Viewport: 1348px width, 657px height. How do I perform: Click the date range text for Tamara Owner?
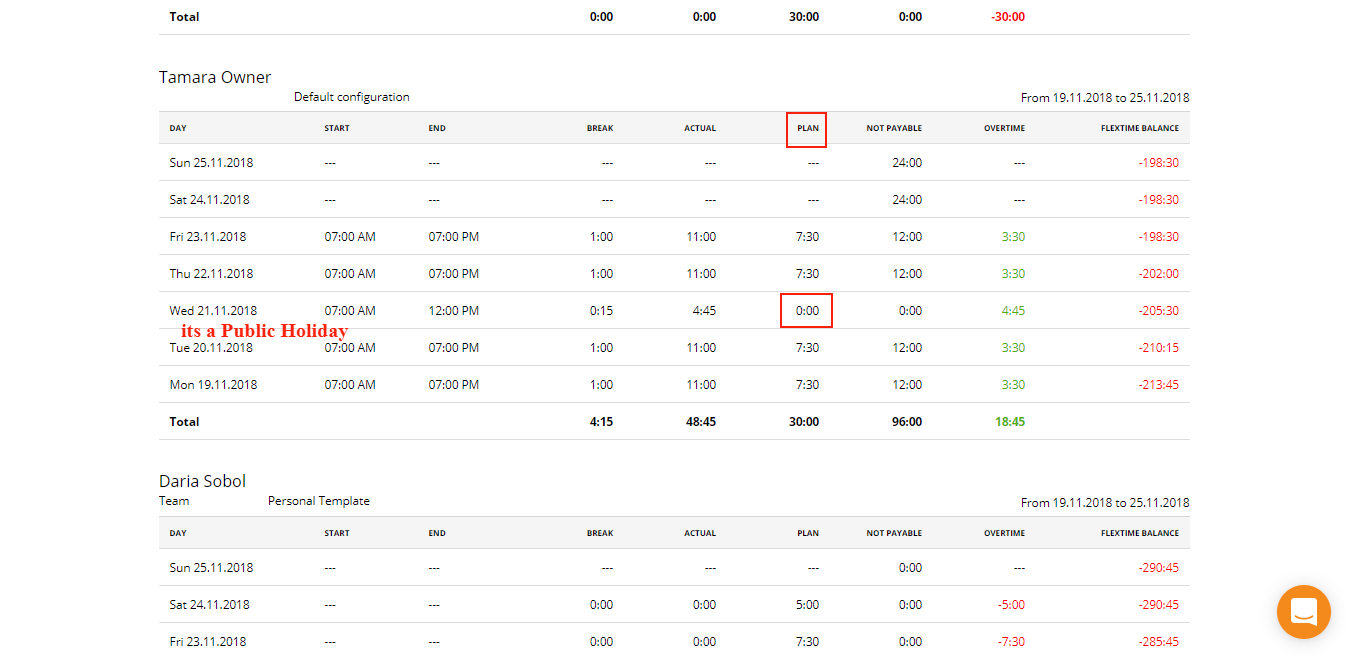[x=1105, y=98]
